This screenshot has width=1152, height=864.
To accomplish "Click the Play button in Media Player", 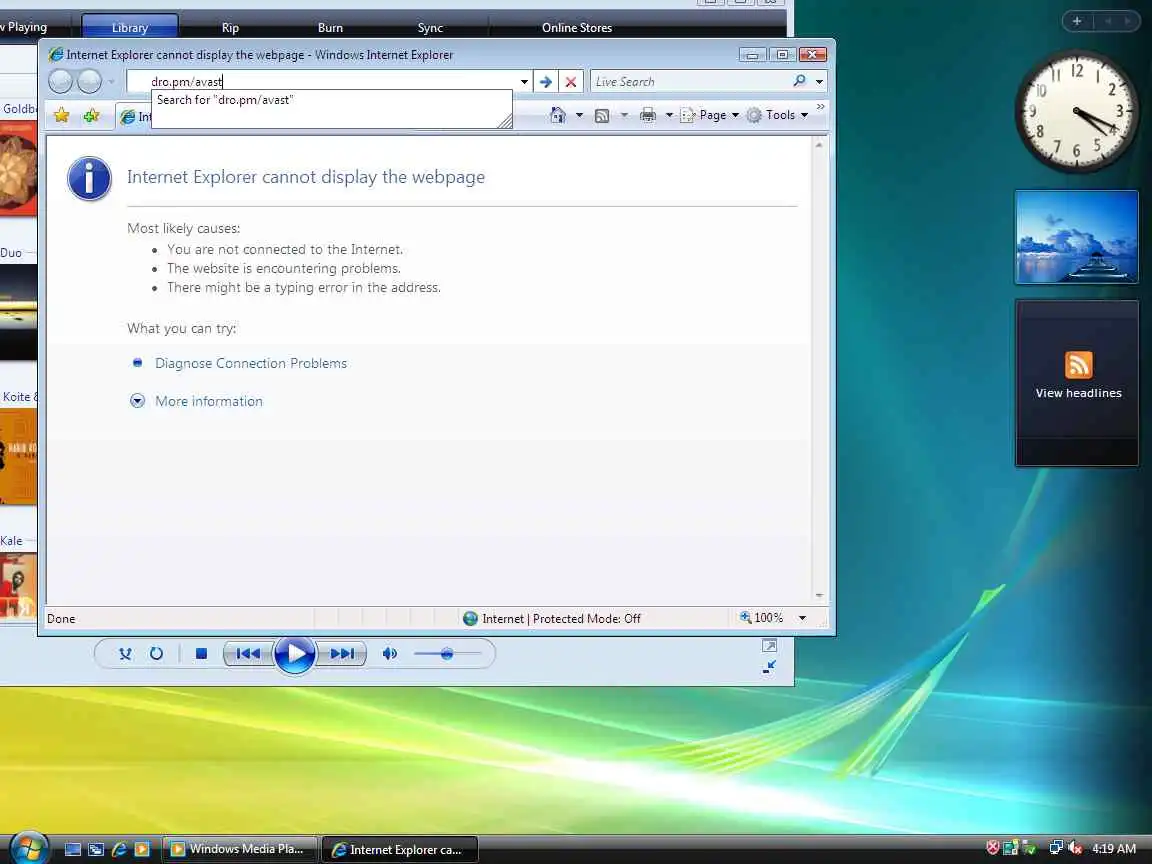I will coord(295,653).
